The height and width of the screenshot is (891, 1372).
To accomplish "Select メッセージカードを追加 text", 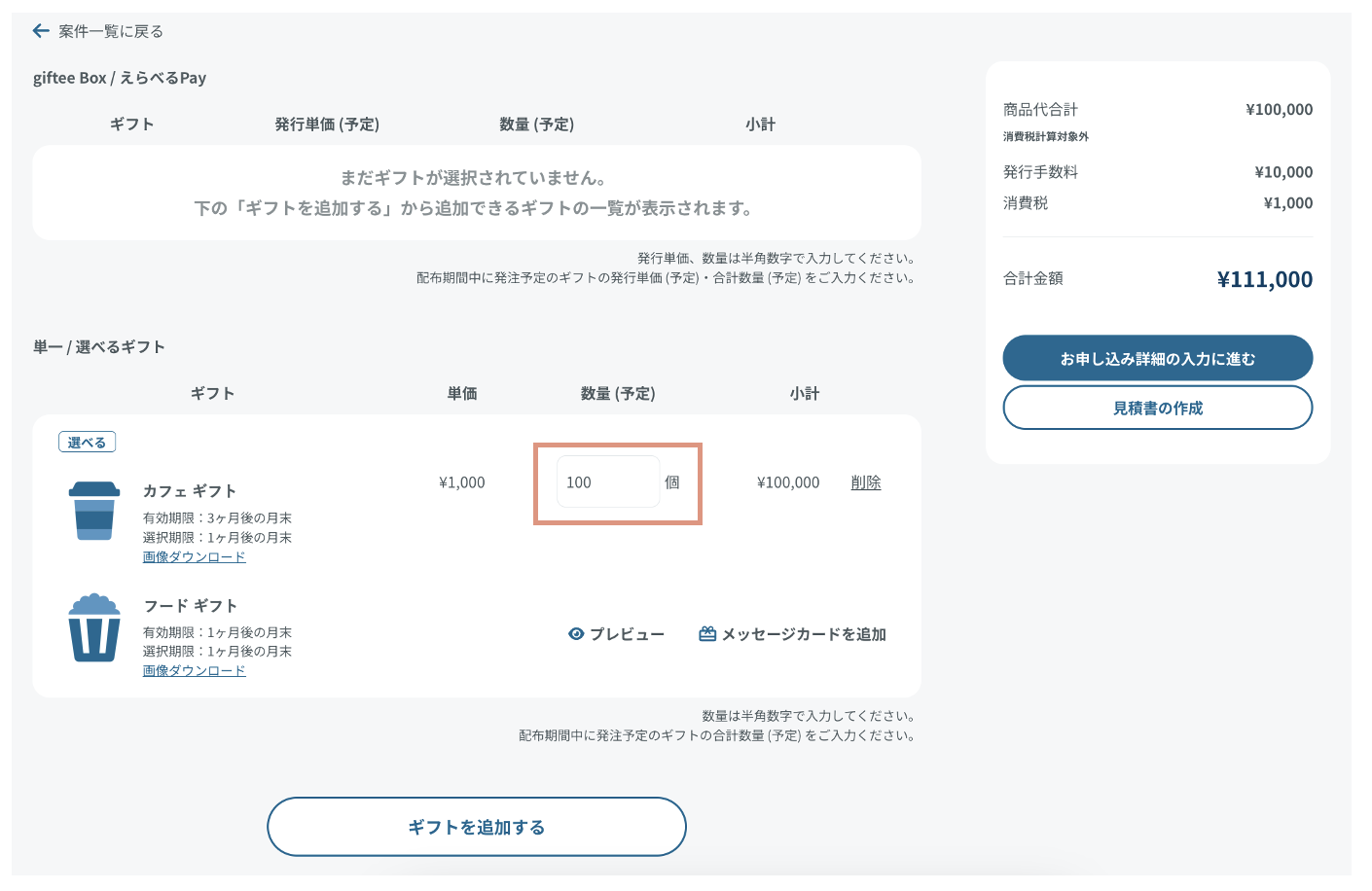I will click(804, 634).
